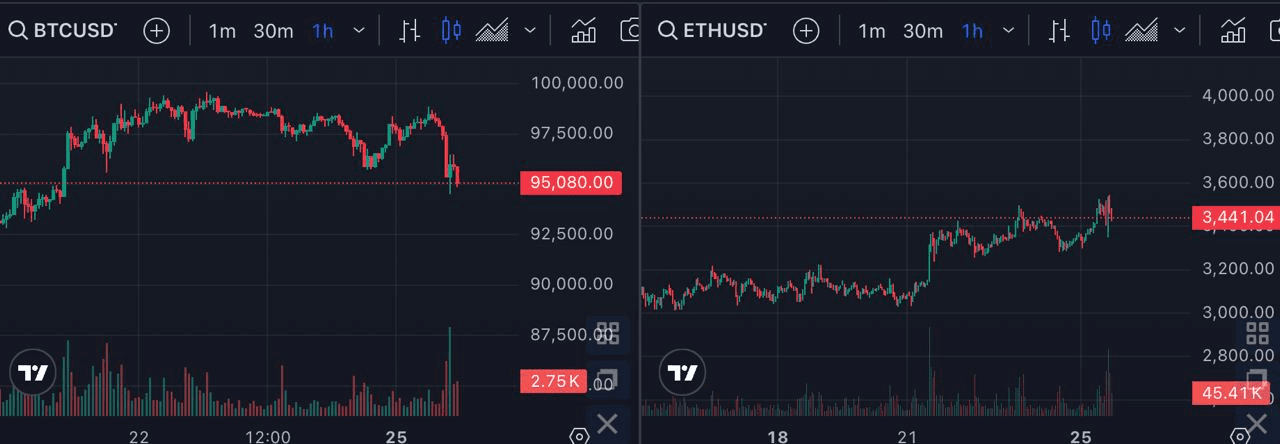
Task: Add a symbol to the BTCUSD chart
Action: [156, 30]
